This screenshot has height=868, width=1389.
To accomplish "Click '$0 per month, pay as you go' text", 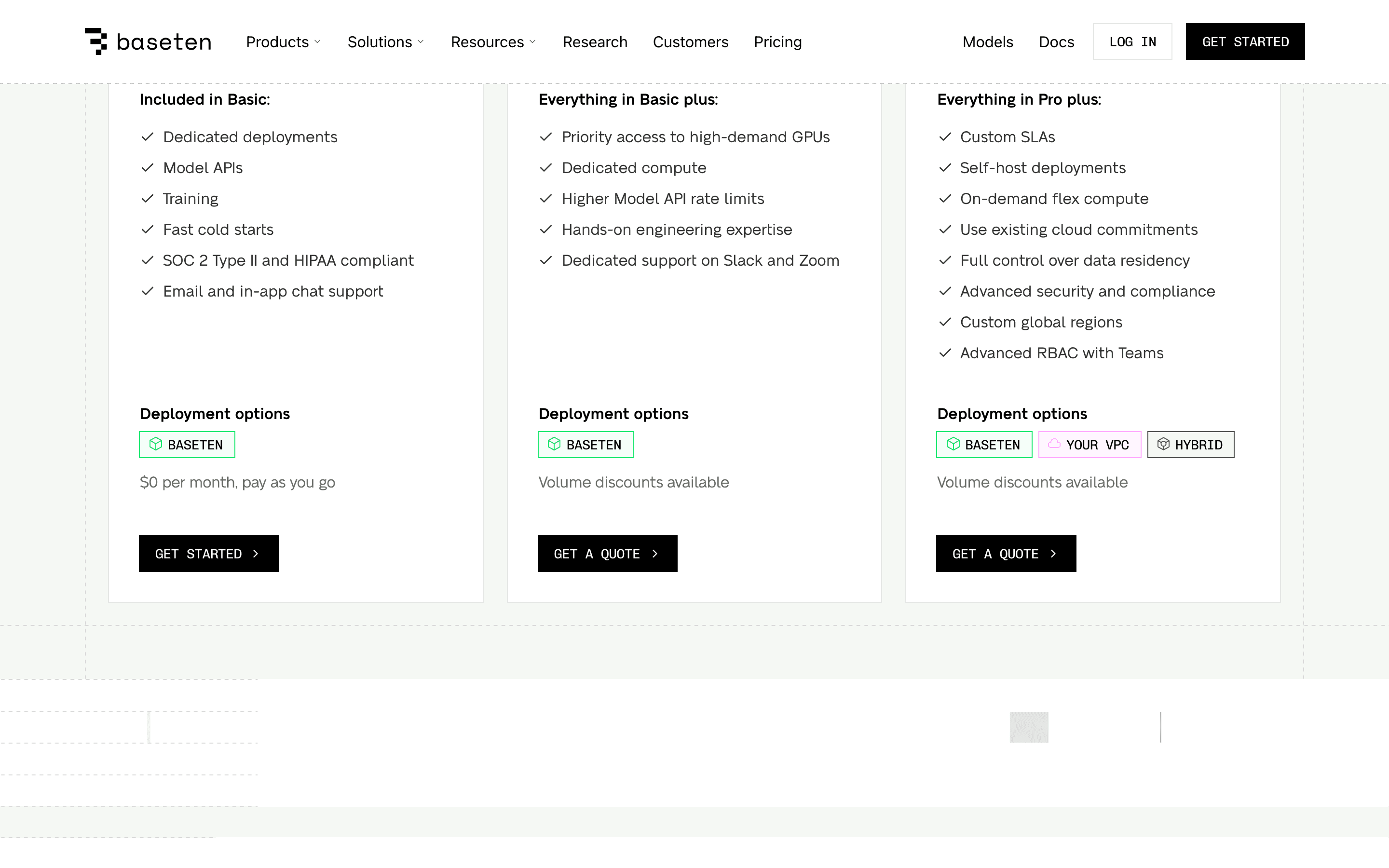I will click(237, 482).
